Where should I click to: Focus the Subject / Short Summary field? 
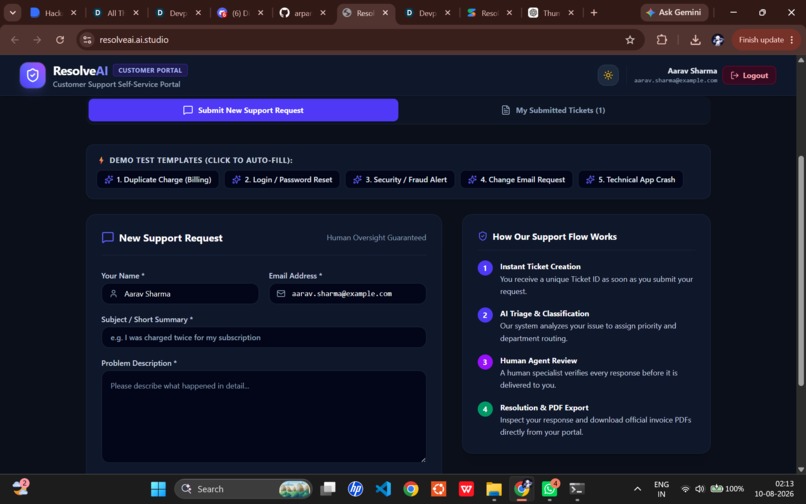[x=264, y=337]
